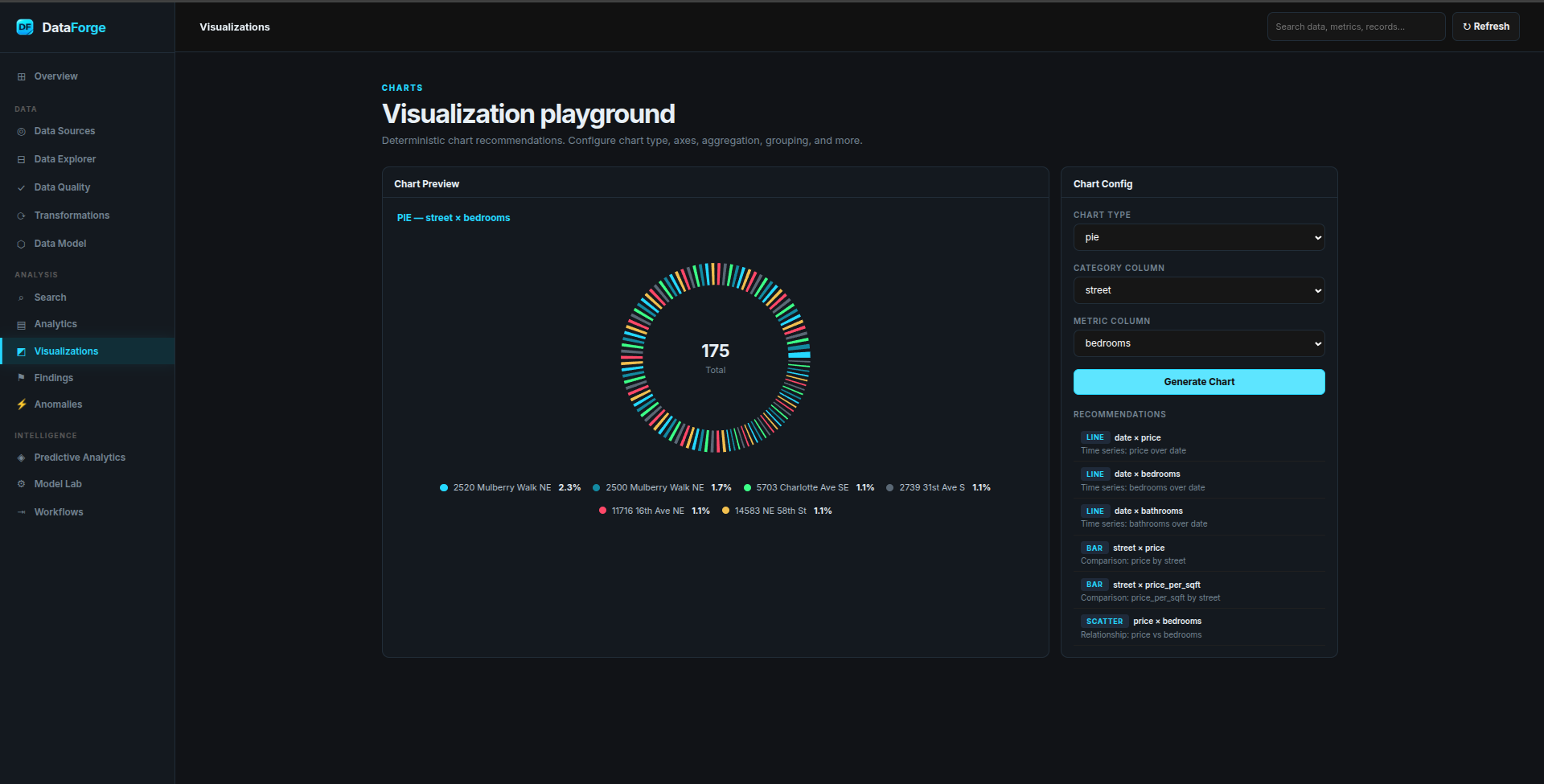
Task: Click the 'Comparison: price by street' text
Action: pos(1133,561)
